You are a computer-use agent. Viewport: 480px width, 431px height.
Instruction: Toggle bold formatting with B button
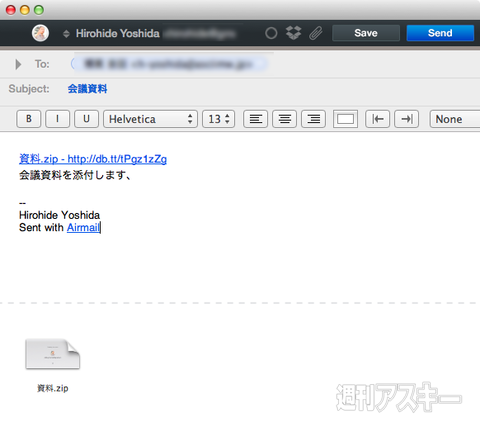[29, 119]
